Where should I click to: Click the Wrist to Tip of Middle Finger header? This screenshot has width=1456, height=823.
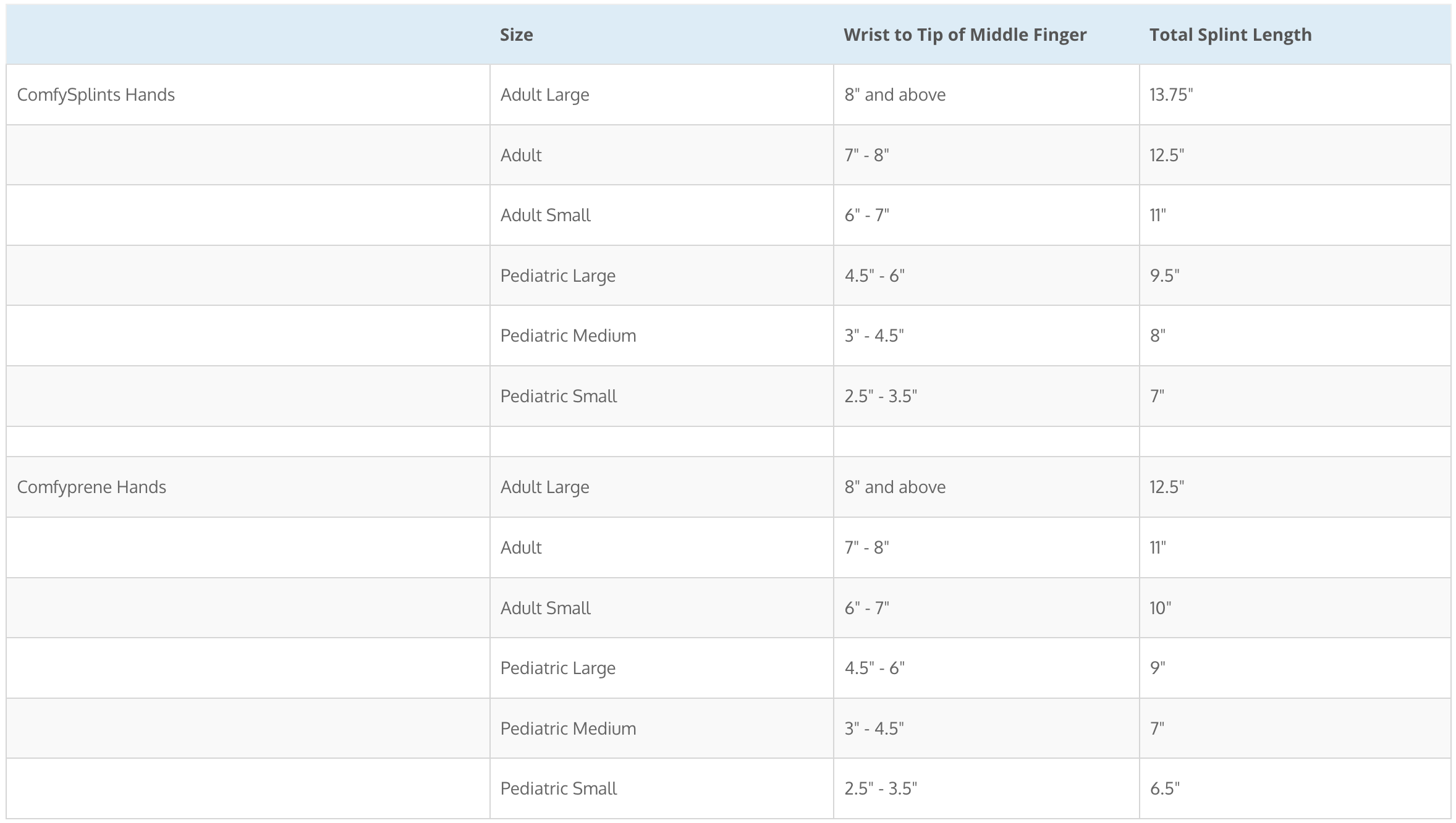[x=986, y=35]
